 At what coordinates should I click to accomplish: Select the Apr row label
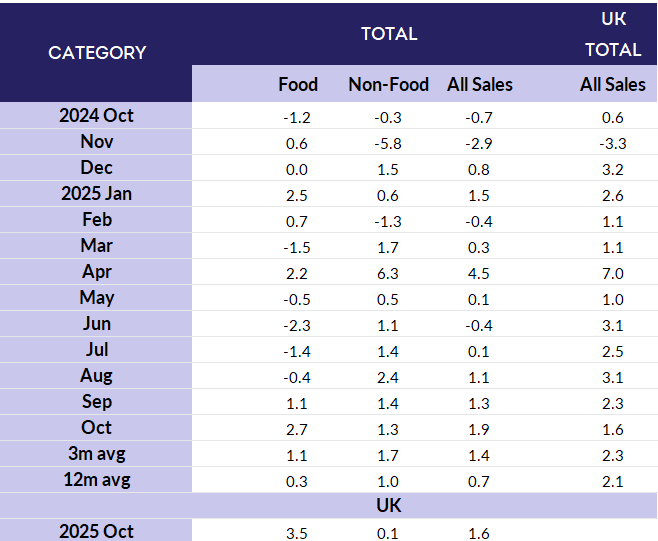tap(96, 272)
